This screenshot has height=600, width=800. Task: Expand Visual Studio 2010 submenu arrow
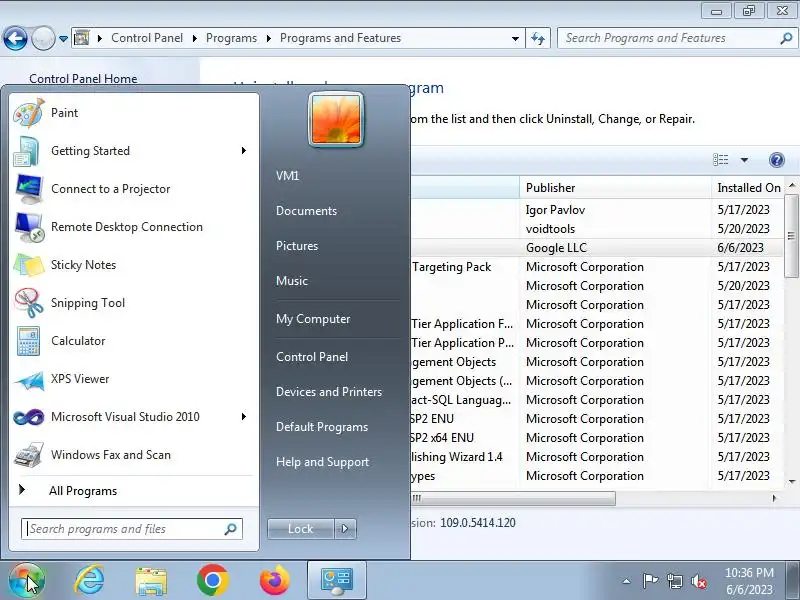tap(244, 417)
